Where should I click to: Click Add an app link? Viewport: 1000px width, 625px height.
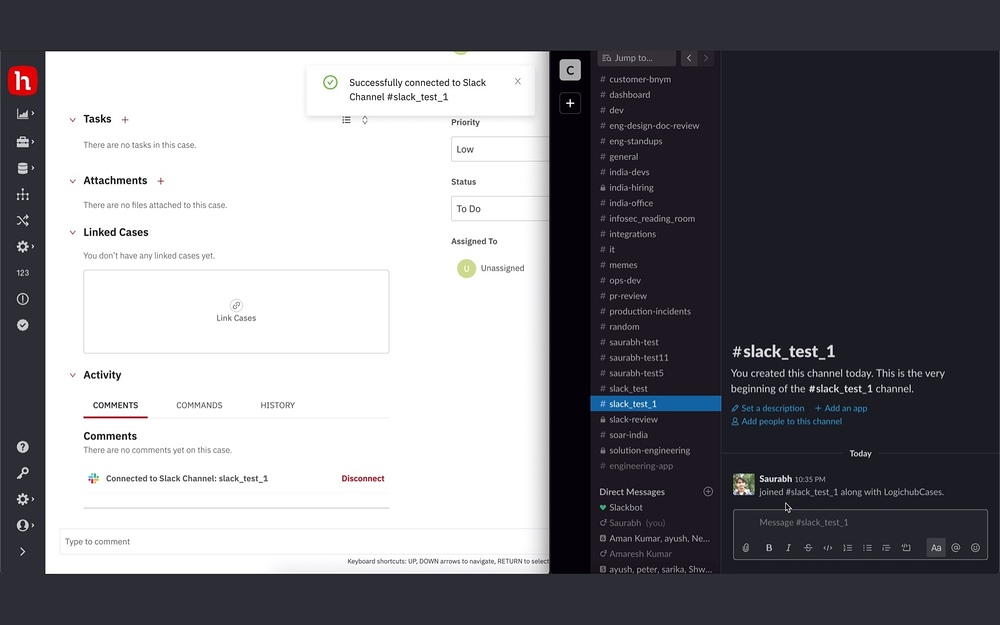tap(841, 408)
